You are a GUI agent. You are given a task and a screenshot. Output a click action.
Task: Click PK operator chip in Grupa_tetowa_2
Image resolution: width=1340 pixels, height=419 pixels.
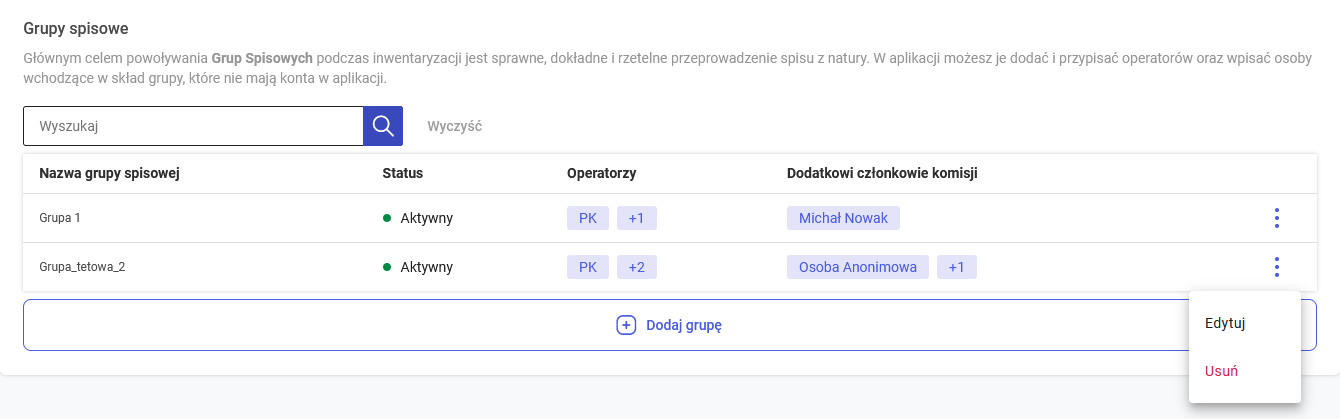pyautogui.click(x=588, y=267)
